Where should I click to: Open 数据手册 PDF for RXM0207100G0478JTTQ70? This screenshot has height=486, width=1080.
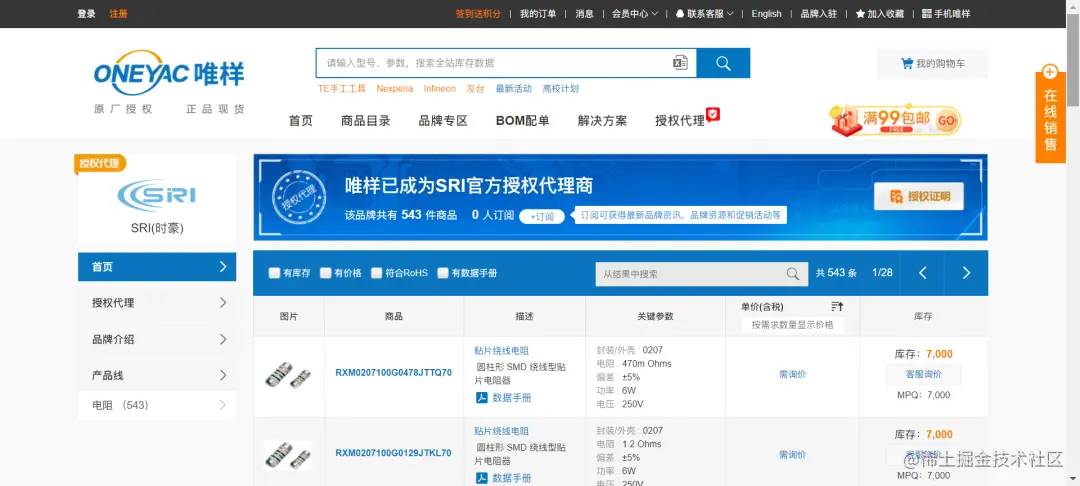(503, 397)
